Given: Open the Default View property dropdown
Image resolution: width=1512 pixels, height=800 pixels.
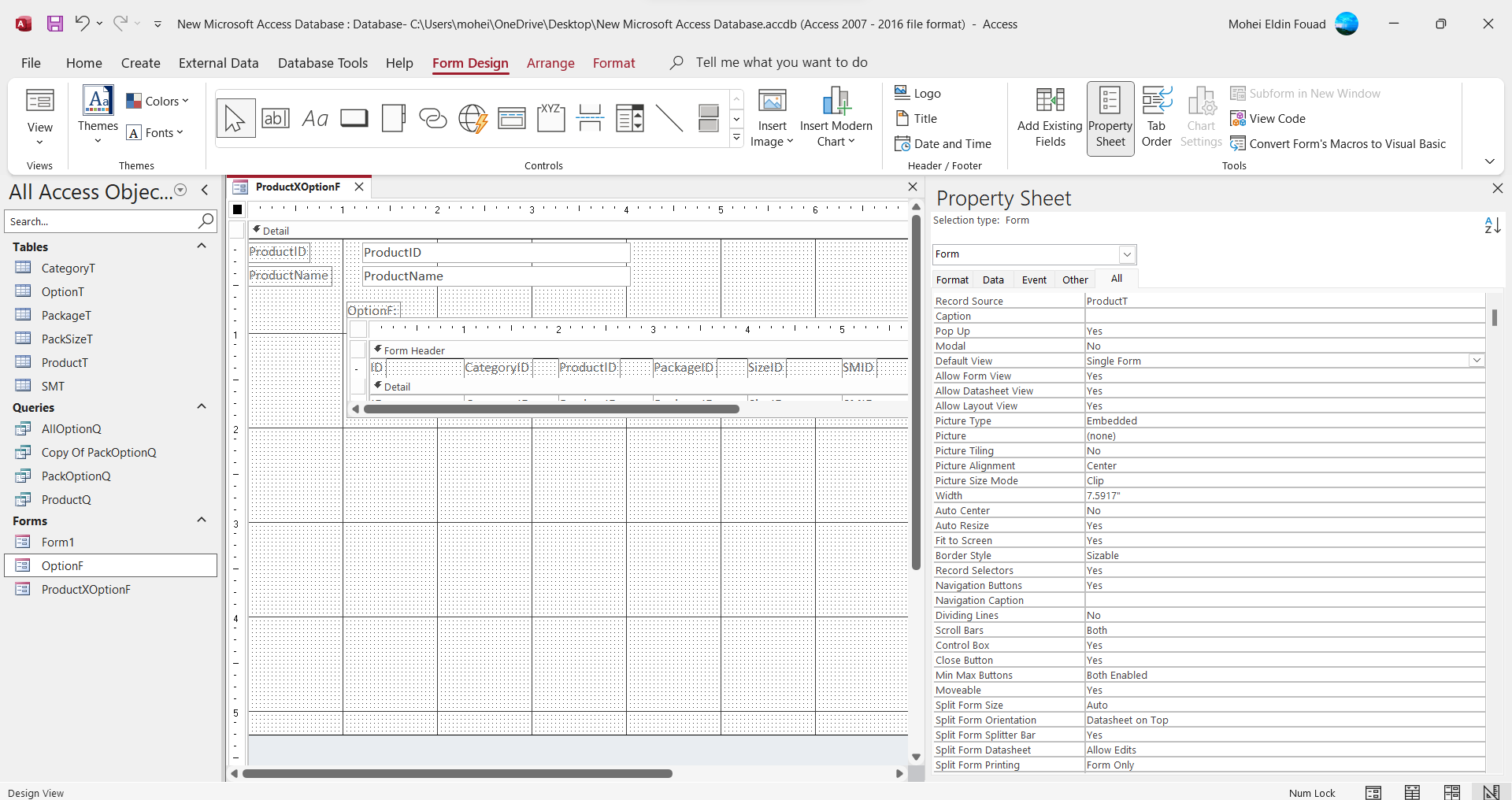Looking at the screenshot, I should (1477, 361).
